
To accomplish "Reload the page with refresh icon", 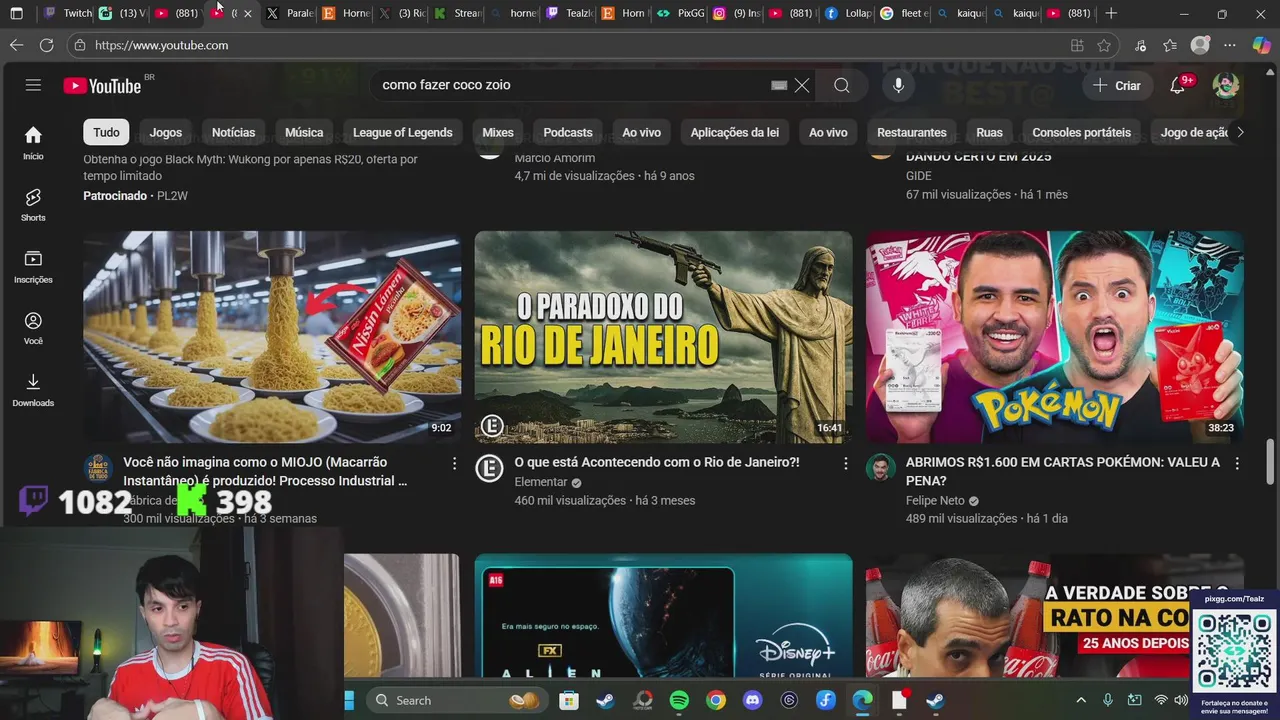I will pos(47,45).
